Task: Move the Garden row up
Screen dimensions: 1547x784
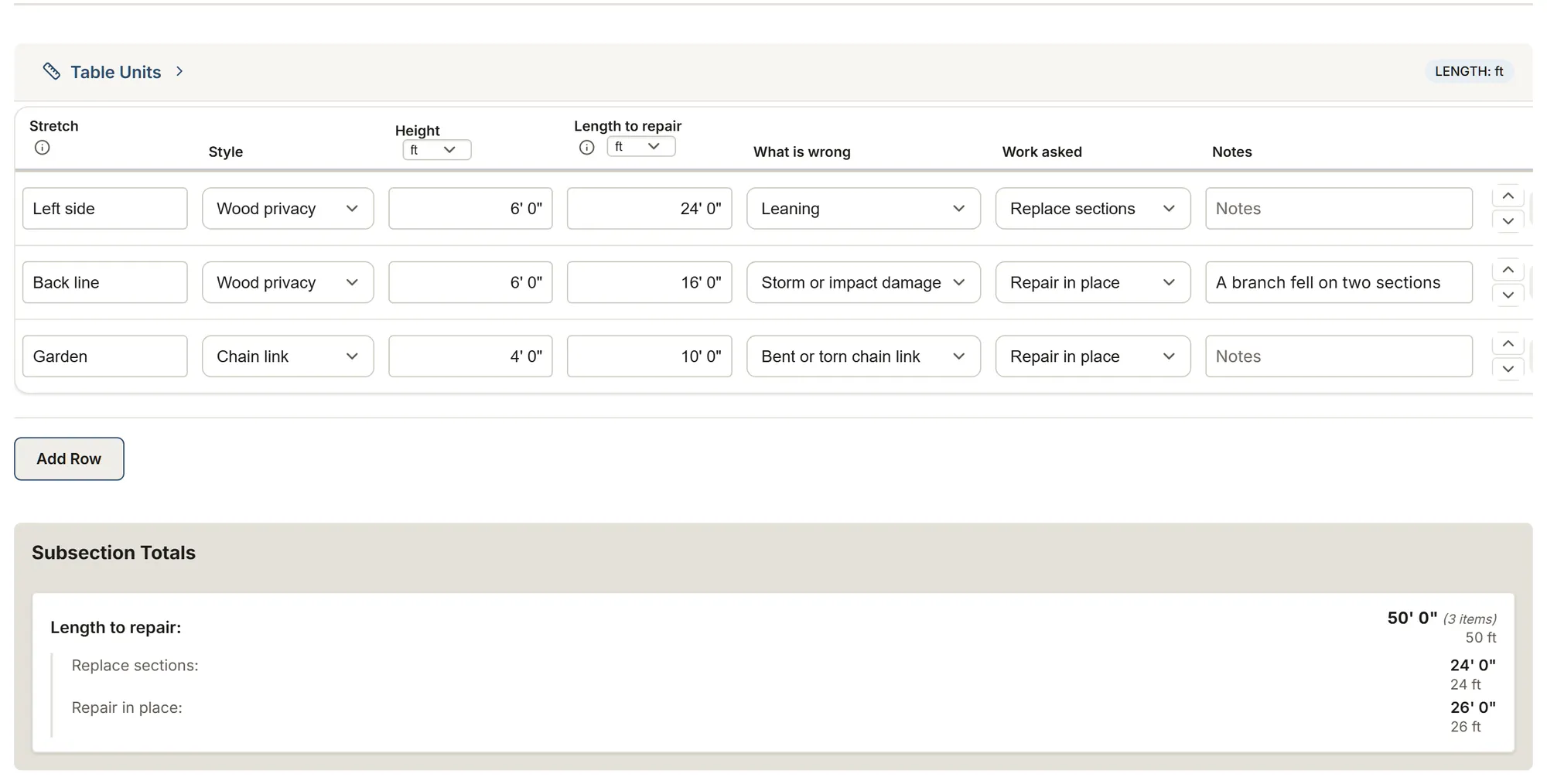Action: [x=1508, y=344]
